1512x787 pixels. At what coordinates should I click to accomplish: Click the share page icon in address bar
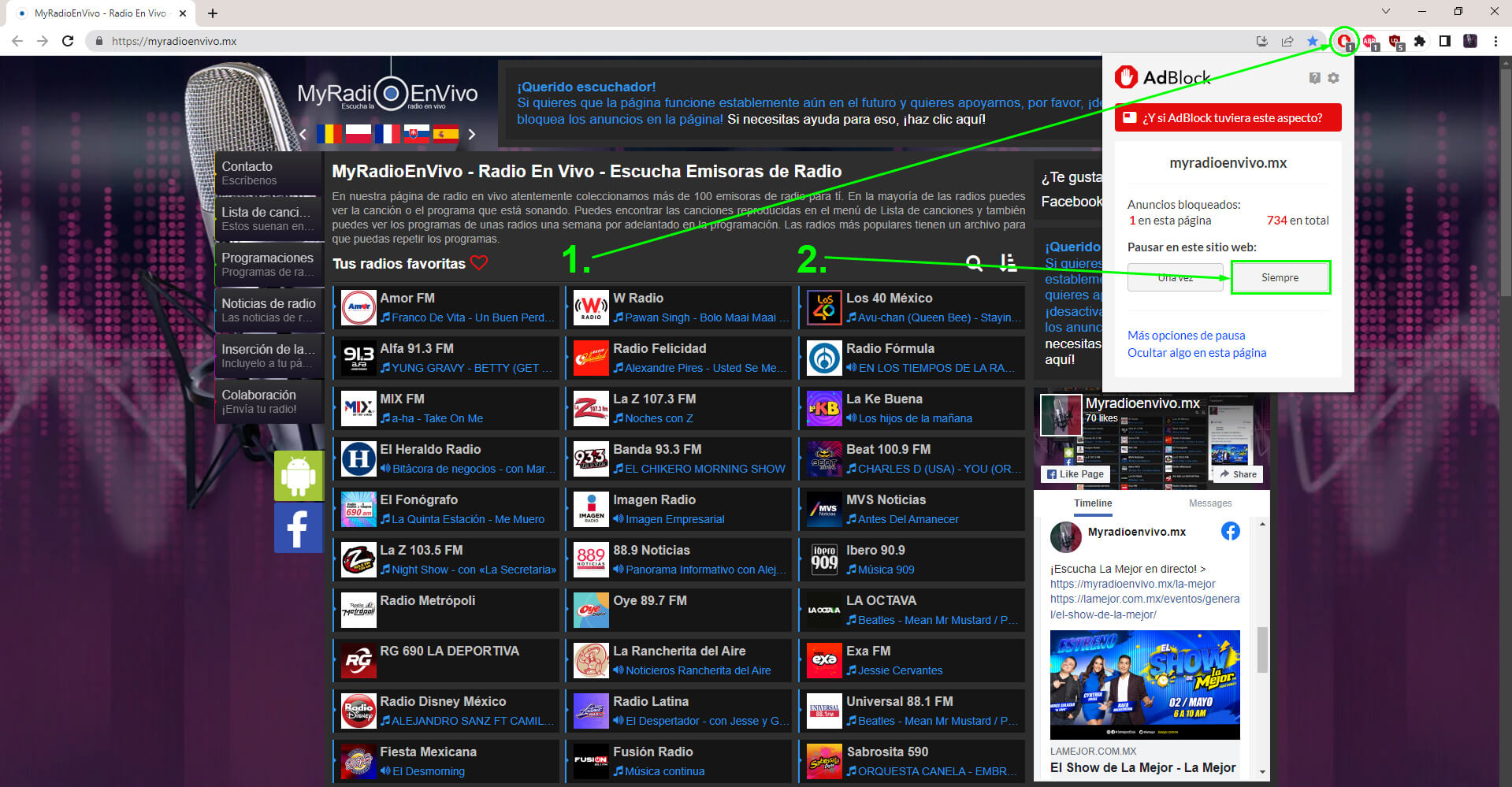[1287, 41]
